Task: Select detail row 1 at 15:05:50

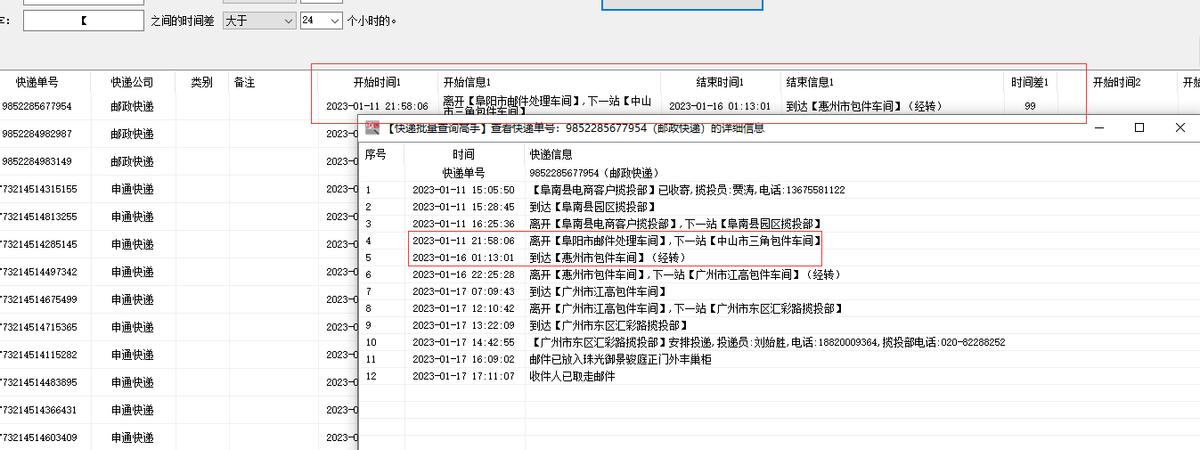Action: point(780,190)
